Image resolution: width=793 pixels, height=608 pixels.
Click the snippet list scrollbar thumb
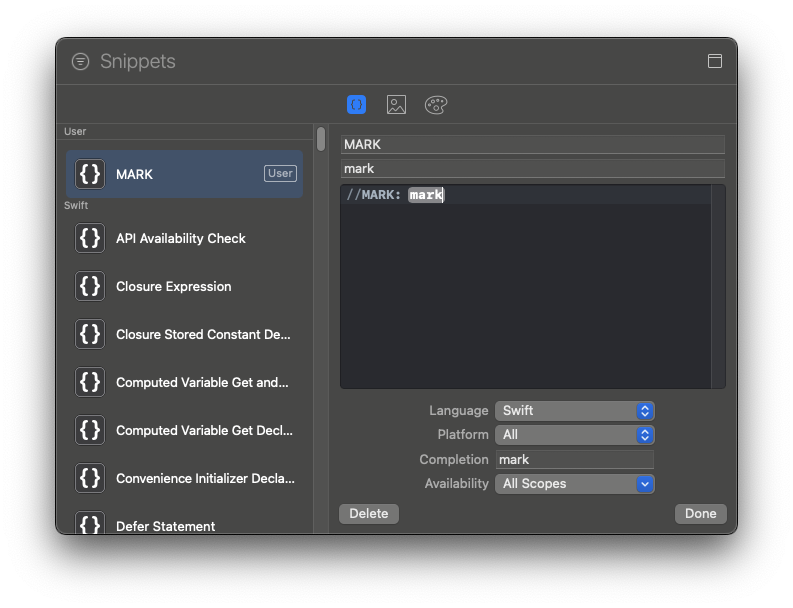coord(321,139)
